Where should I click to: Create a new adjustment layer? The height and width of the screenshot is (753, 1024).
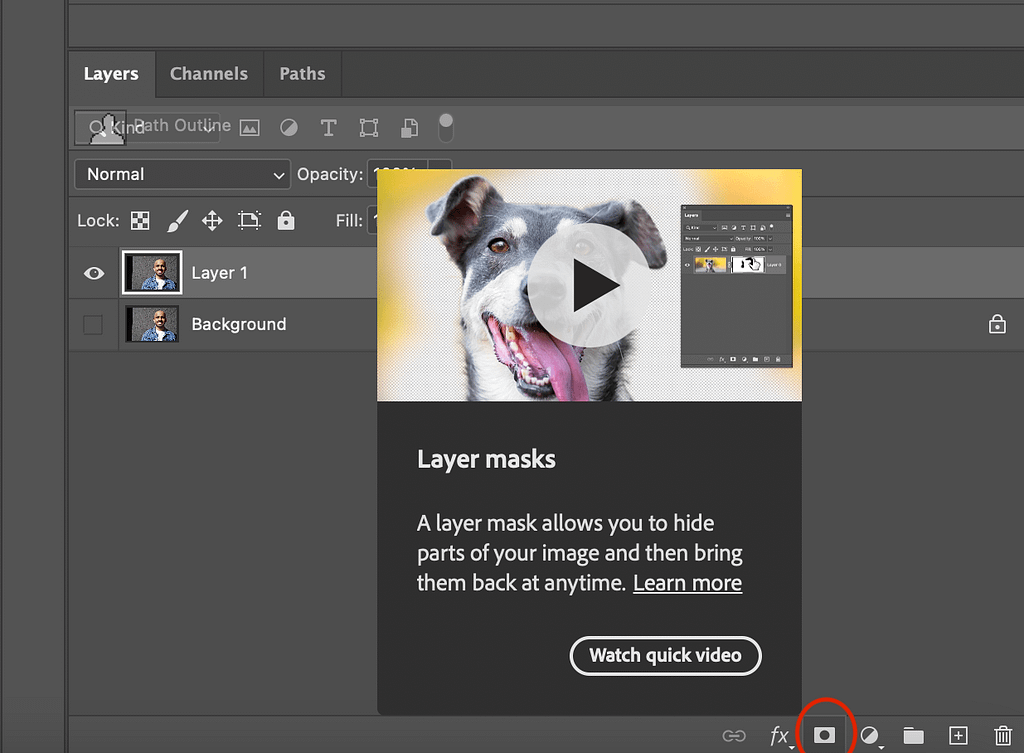point(869,736)
